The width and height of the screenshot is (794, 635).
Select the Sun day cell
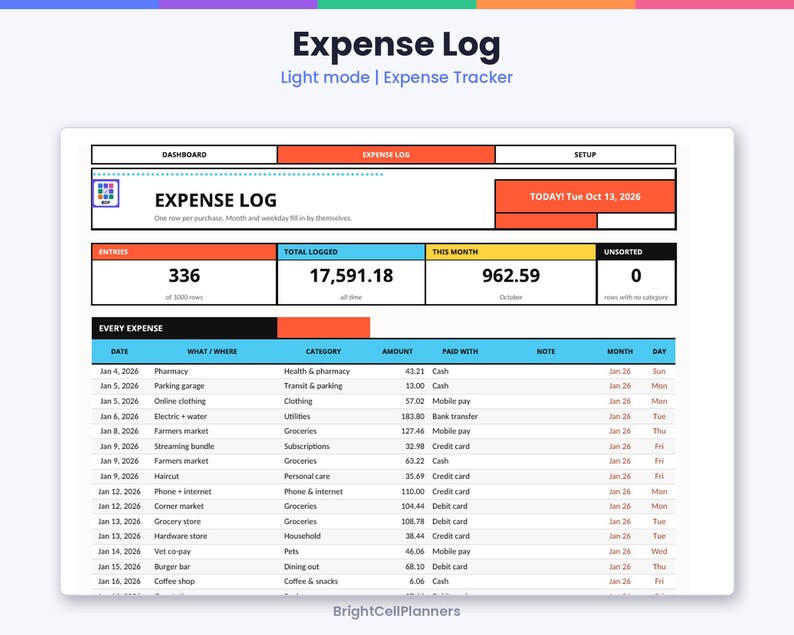[659, 371]
